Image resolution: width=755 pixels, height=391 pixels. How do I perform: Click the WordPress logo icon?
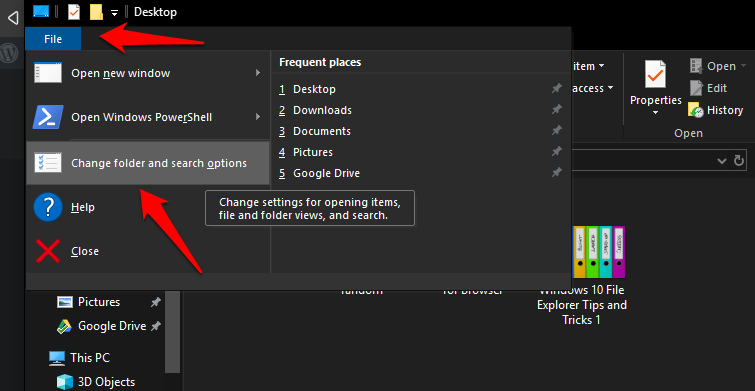[x=9, y=53]
